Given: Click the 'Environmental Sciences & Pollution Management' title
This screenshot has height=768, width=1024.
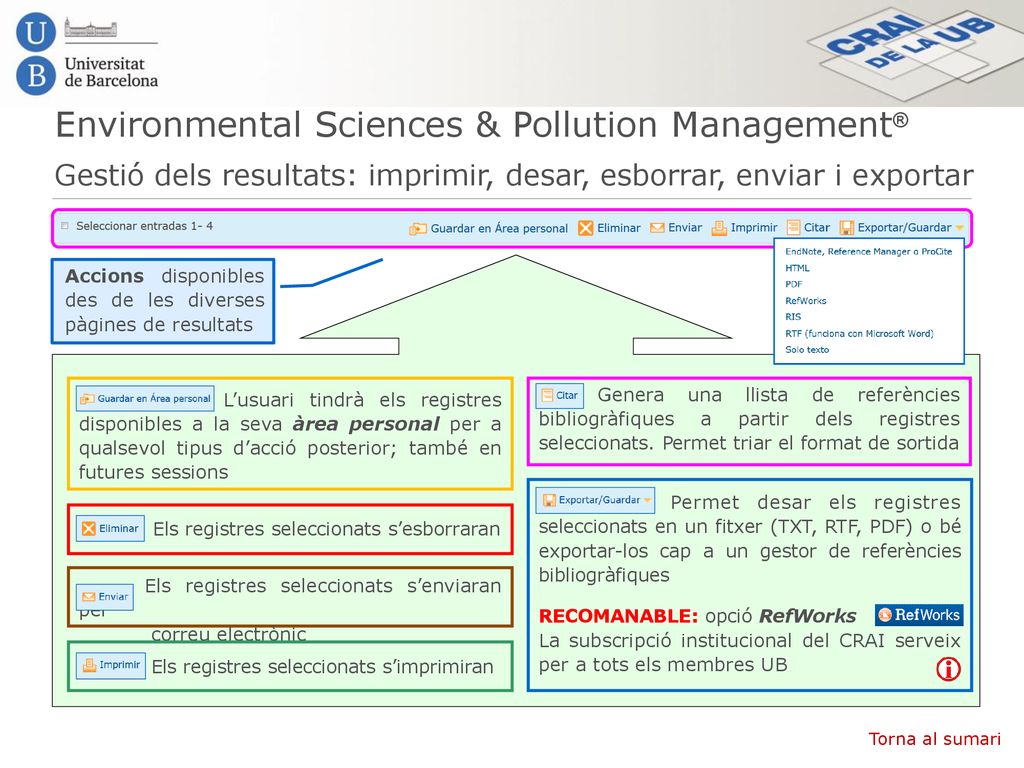Looking at the screenshot, I should (x=482, y=125).
